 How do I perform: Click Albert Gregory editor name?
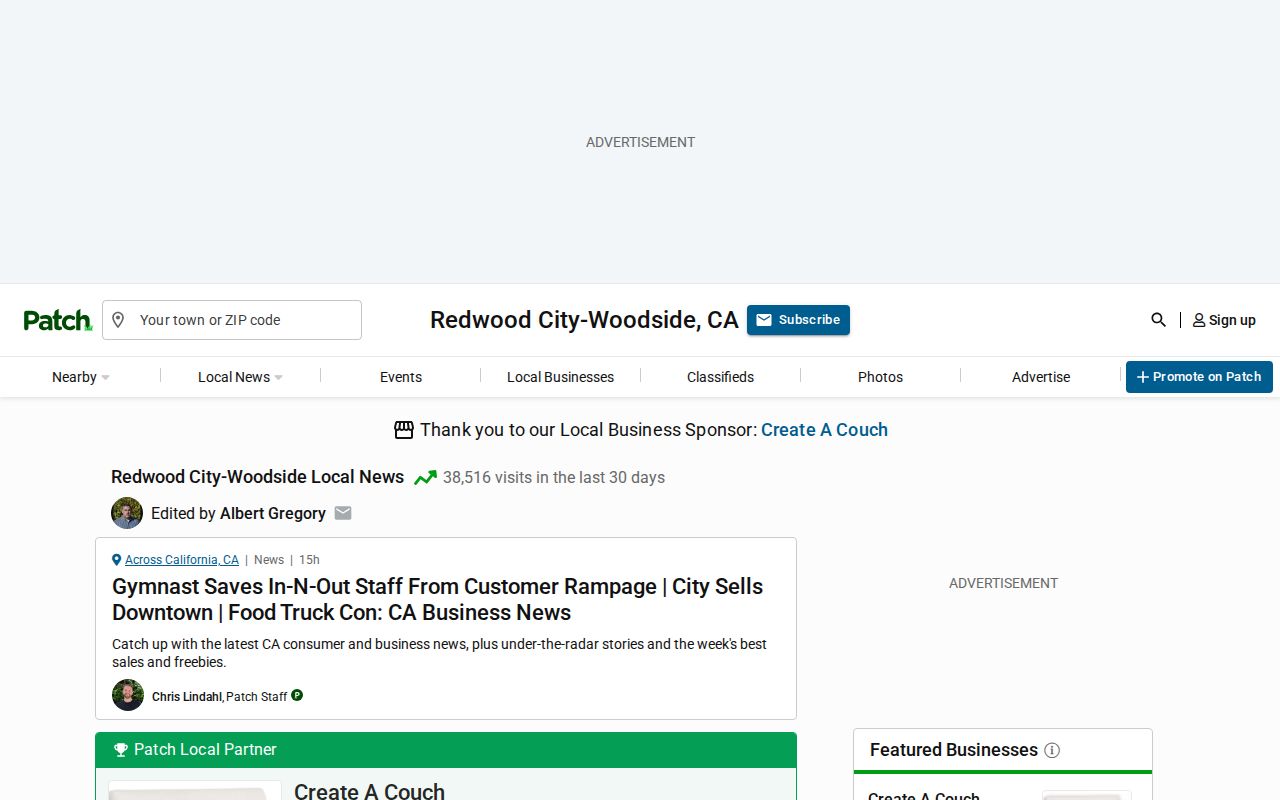(x=273, y=513)
